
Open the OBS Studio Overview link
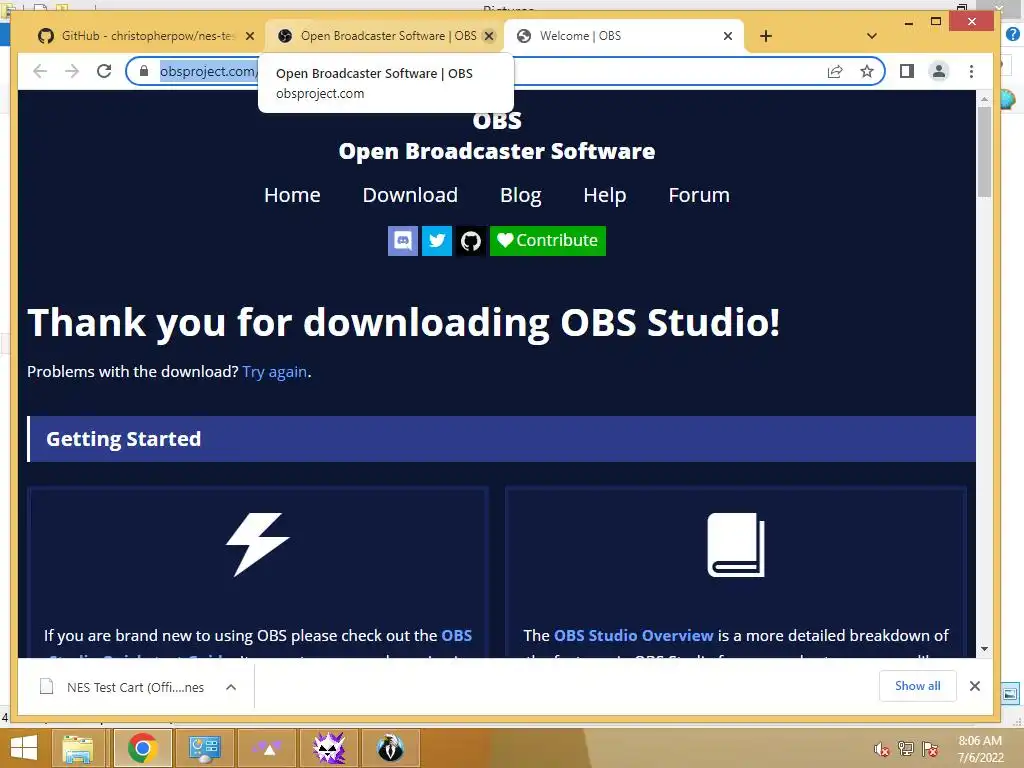coord(633,635)
